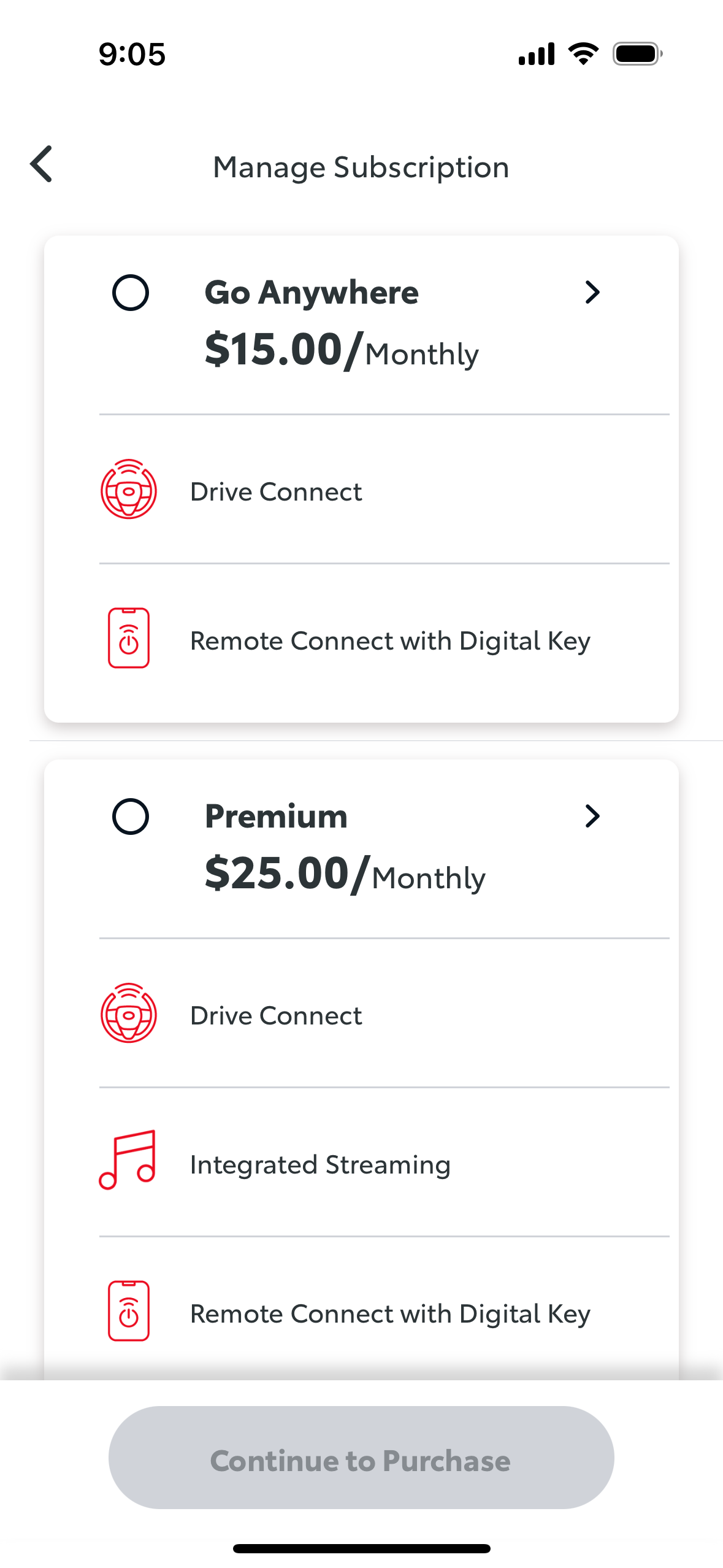Click Continue to Purchase button
This screenshot has width=723, height=1568.
point(361,1458)
